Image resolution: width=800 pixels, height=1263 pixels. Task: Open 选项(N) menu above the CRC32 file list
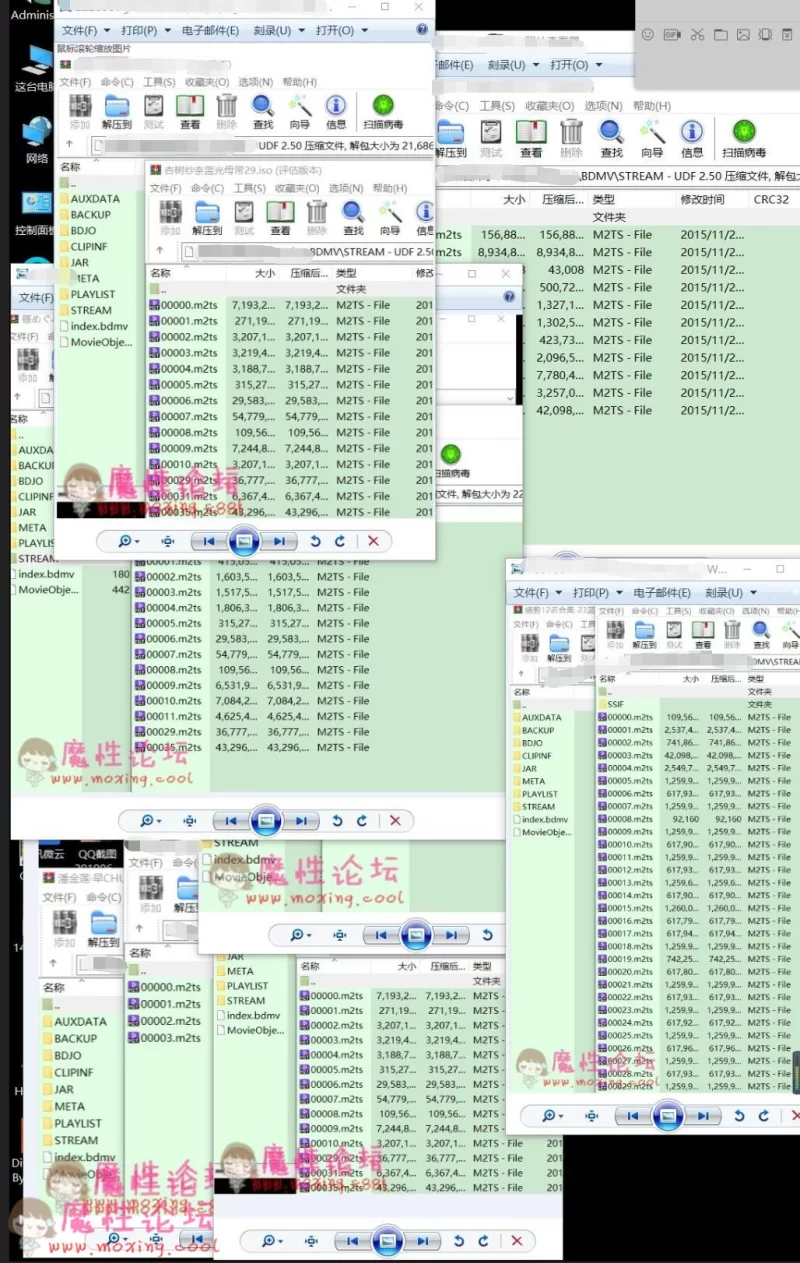pyautogui.click(x=603, y=106)
